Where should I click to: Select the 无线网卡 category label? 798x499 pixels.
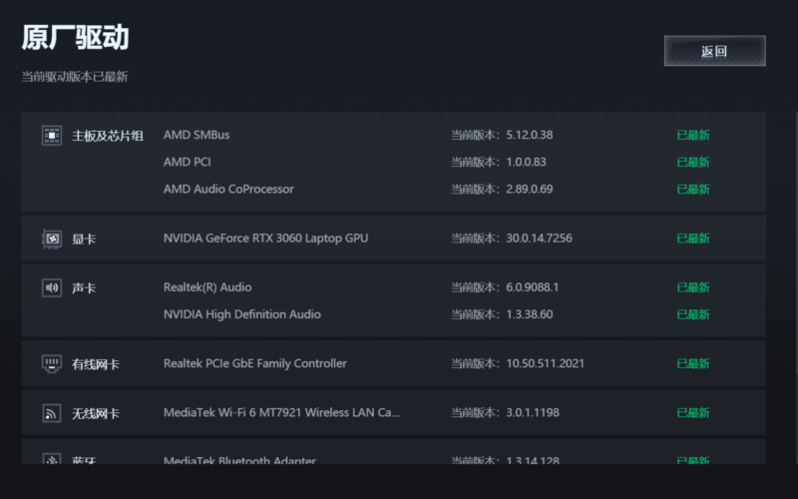[95, 413]
